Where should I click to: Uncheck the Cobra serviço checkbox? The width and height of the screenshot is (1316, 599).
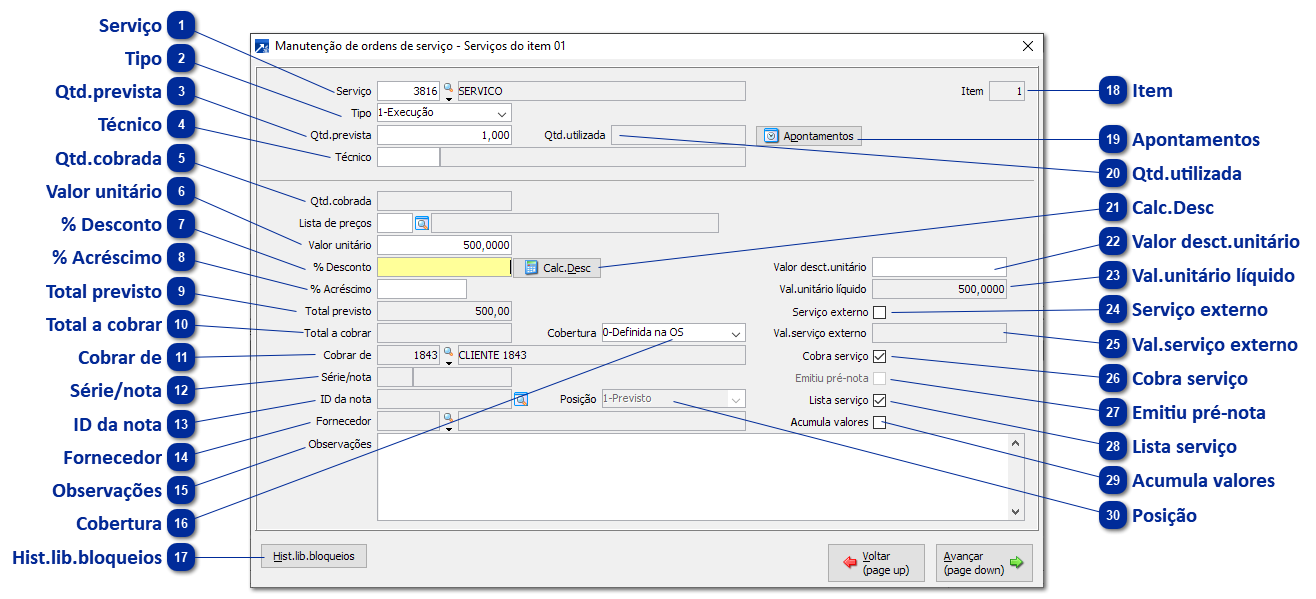pyautogui.click(x=879, y=356)
